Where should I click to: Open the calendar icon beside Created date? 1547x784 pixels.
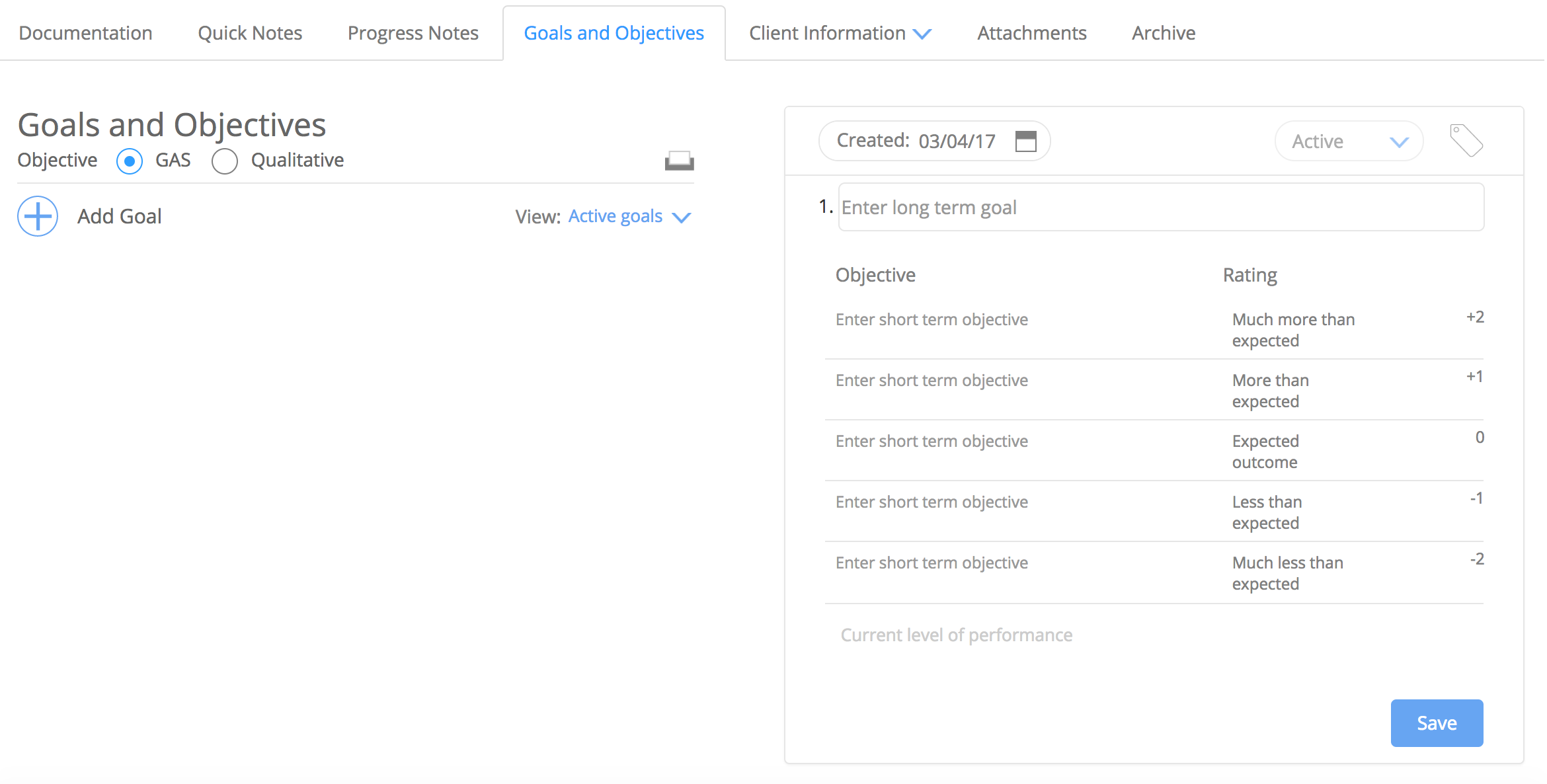point(1025,141)
